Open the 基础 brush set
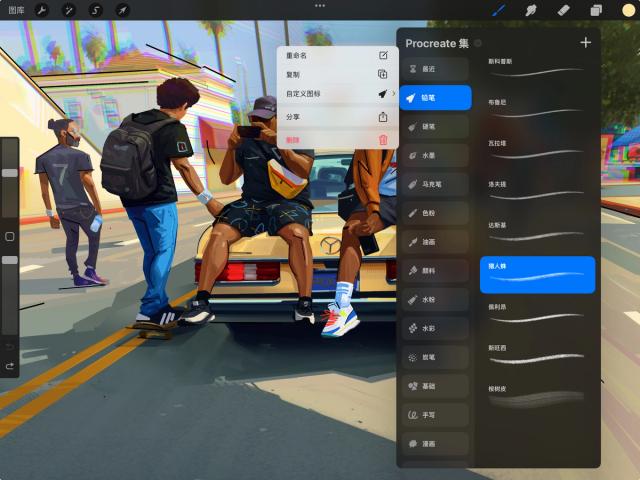The width and height of the screenshot is (640, 480). pyautogui.click(x=435, y=386)
